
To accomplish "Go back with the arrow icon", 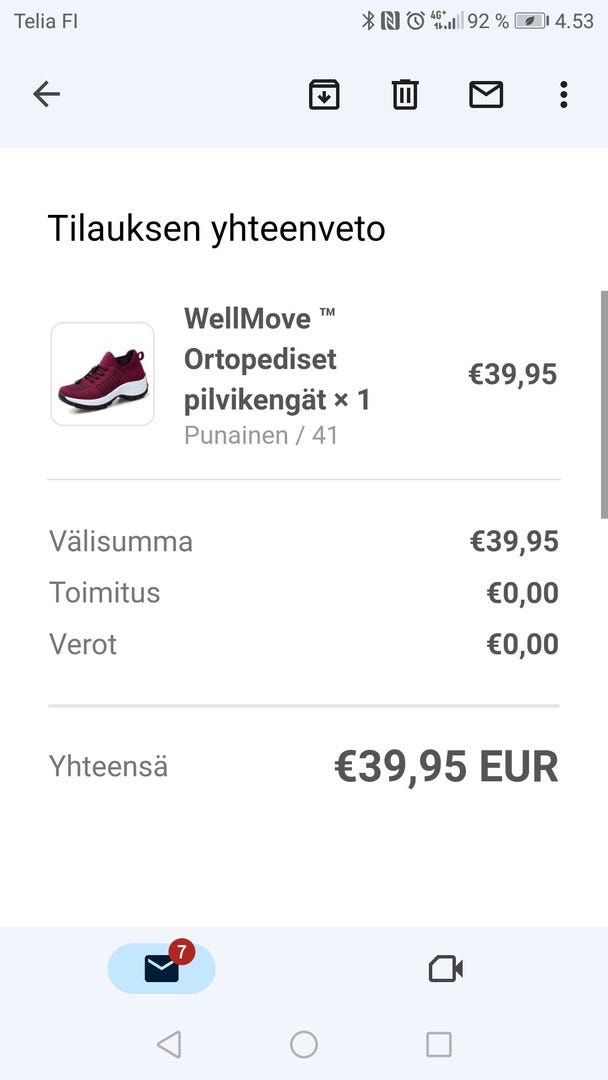I will pos(47,95).
